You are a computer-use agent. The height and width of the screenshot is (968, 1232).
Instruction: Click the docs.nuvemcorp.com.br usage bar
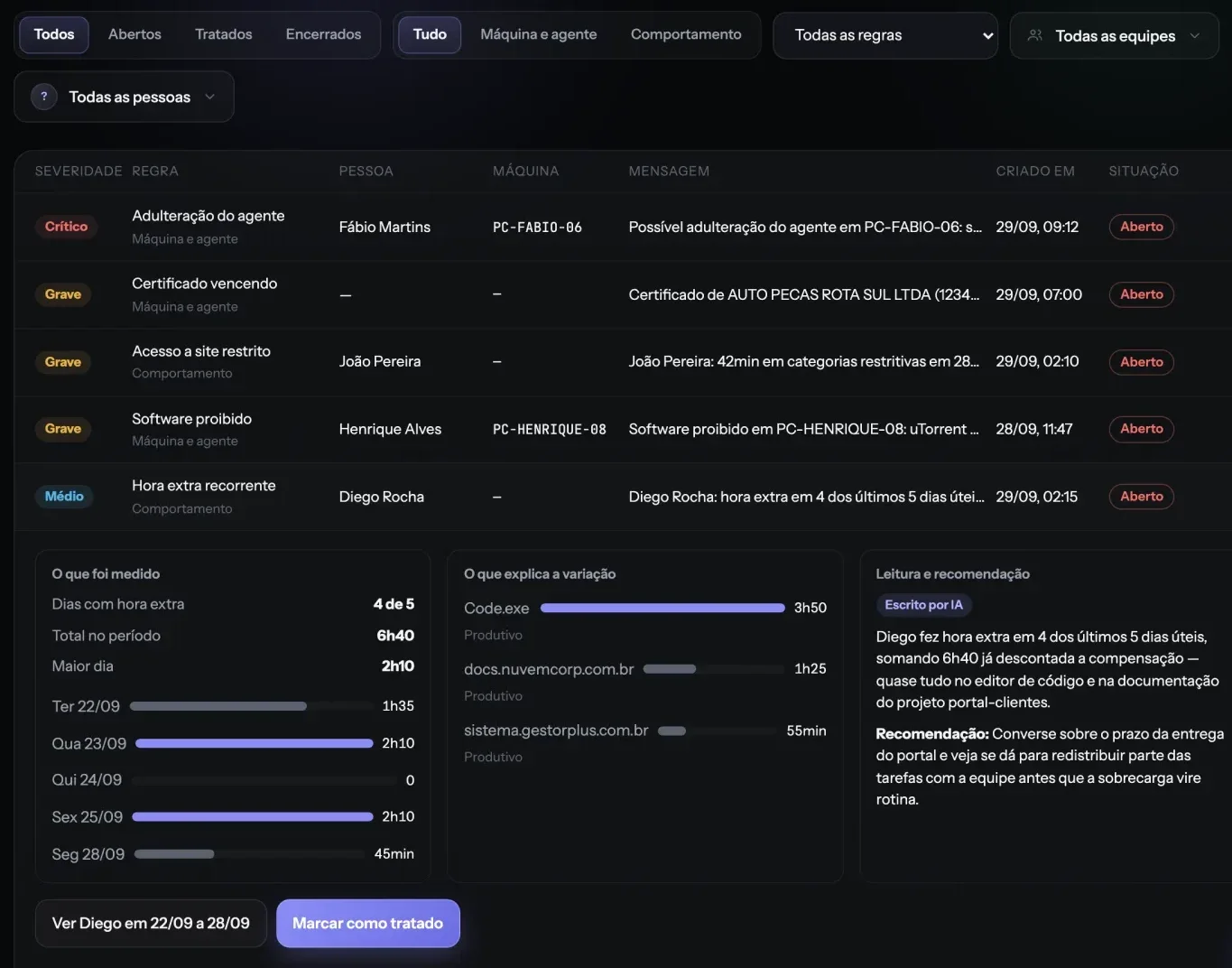pos(713,669)
